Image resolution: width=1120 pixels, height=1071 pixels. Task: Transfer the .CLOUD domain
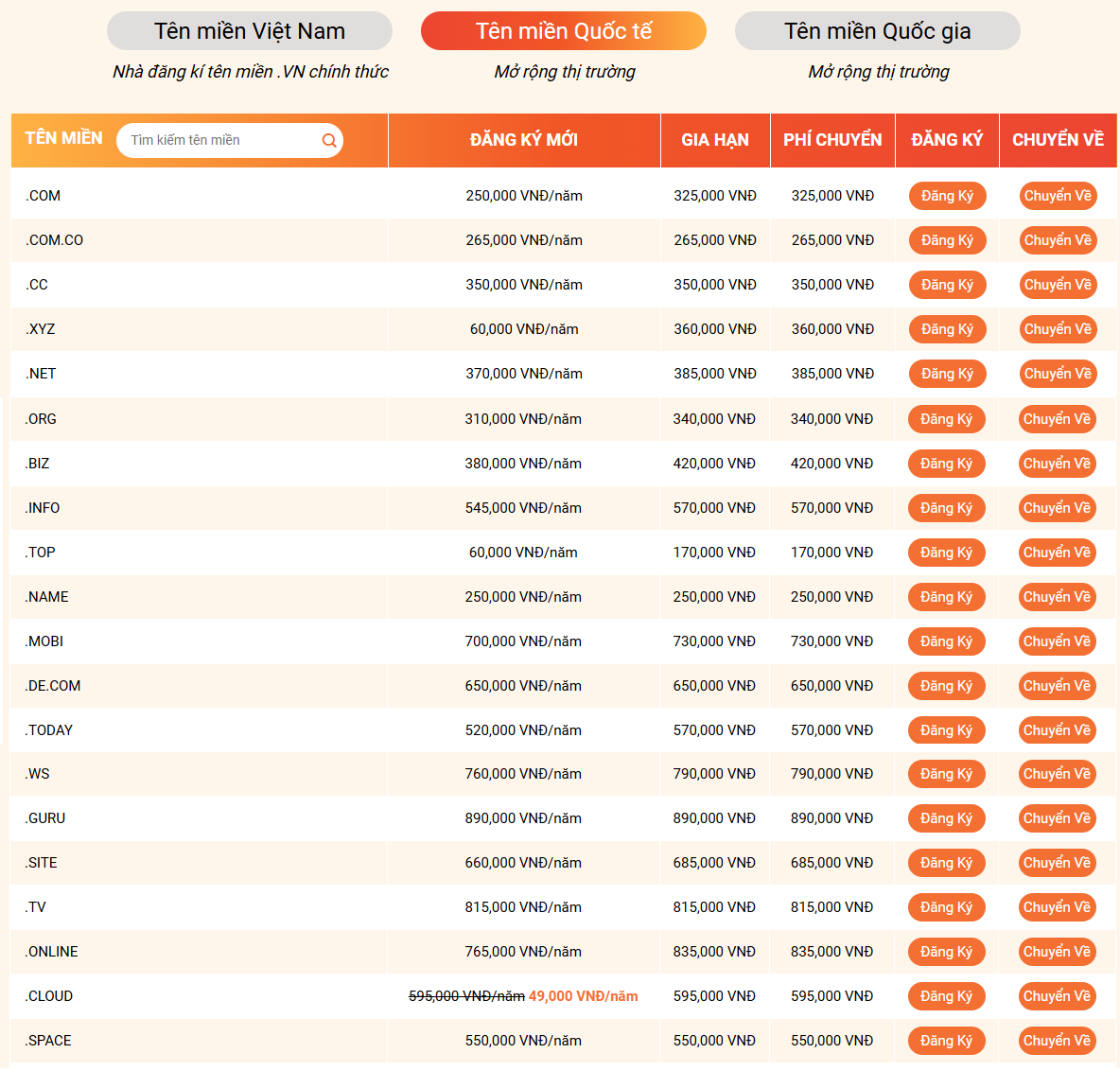click(x=1058, y=996)
